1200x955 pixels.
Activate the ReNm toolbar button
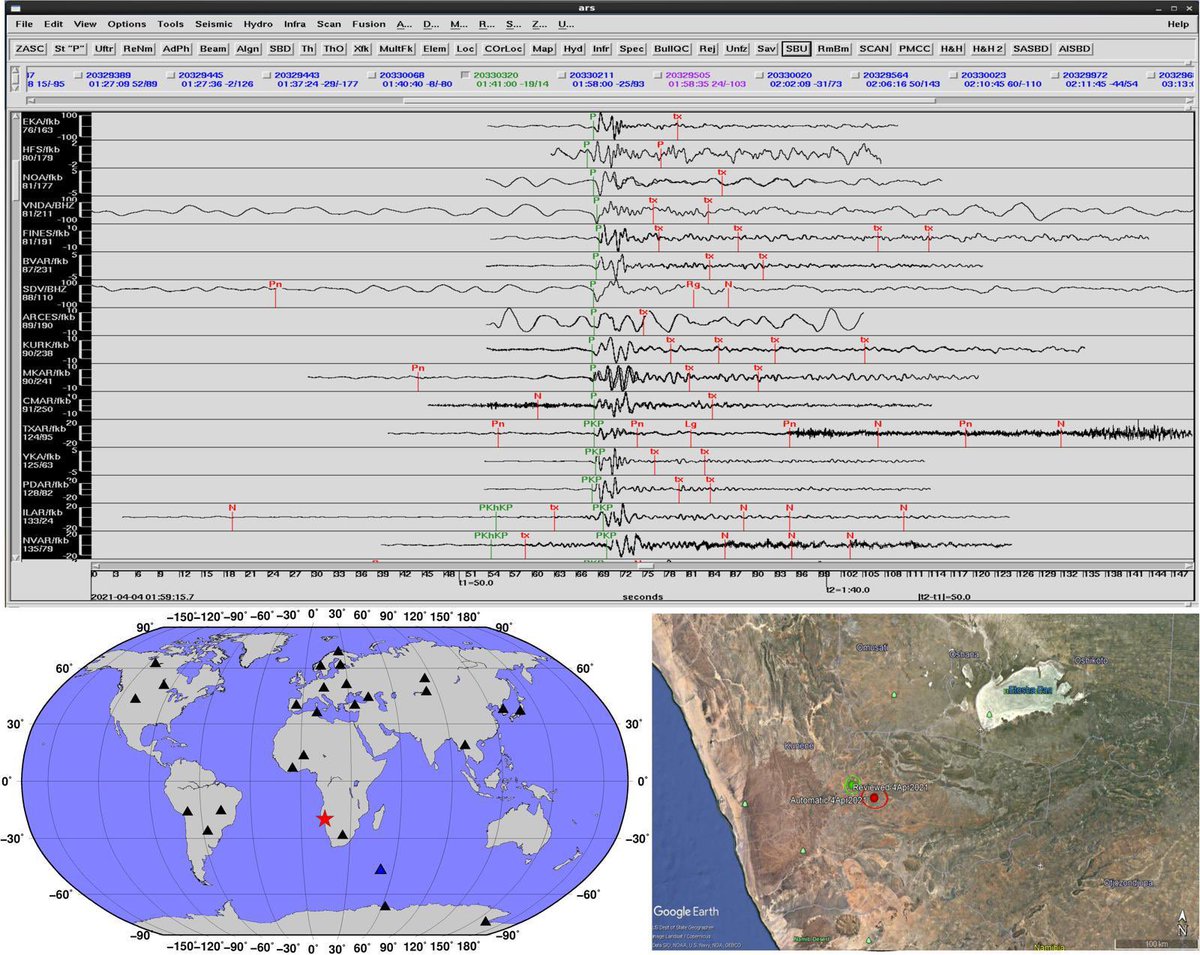click(x=140, y=48)
